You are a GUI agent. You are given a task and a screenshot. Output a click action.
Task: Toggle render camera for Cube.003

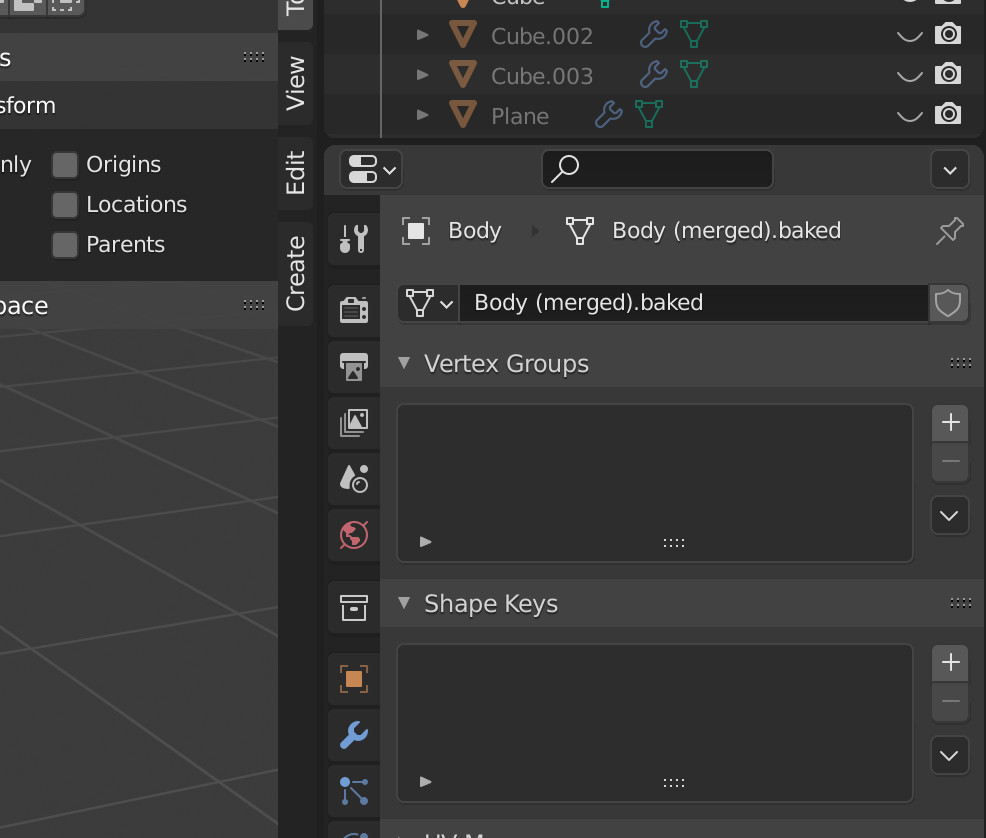pos(948,74)
